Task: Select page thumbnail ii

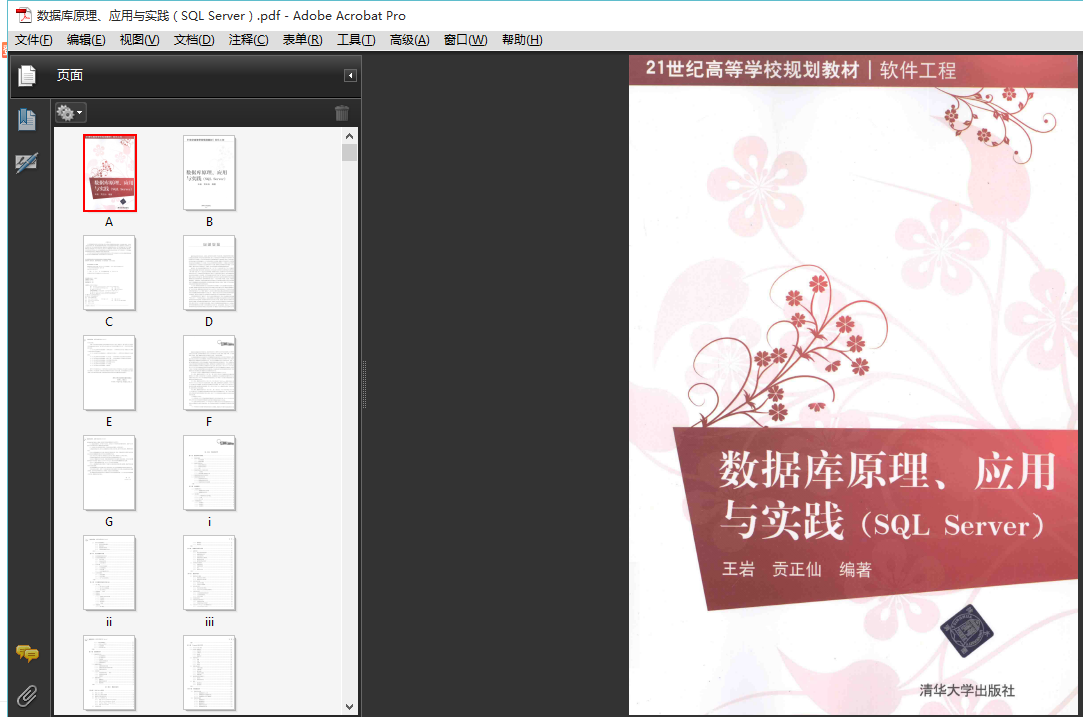Action: 109,573
